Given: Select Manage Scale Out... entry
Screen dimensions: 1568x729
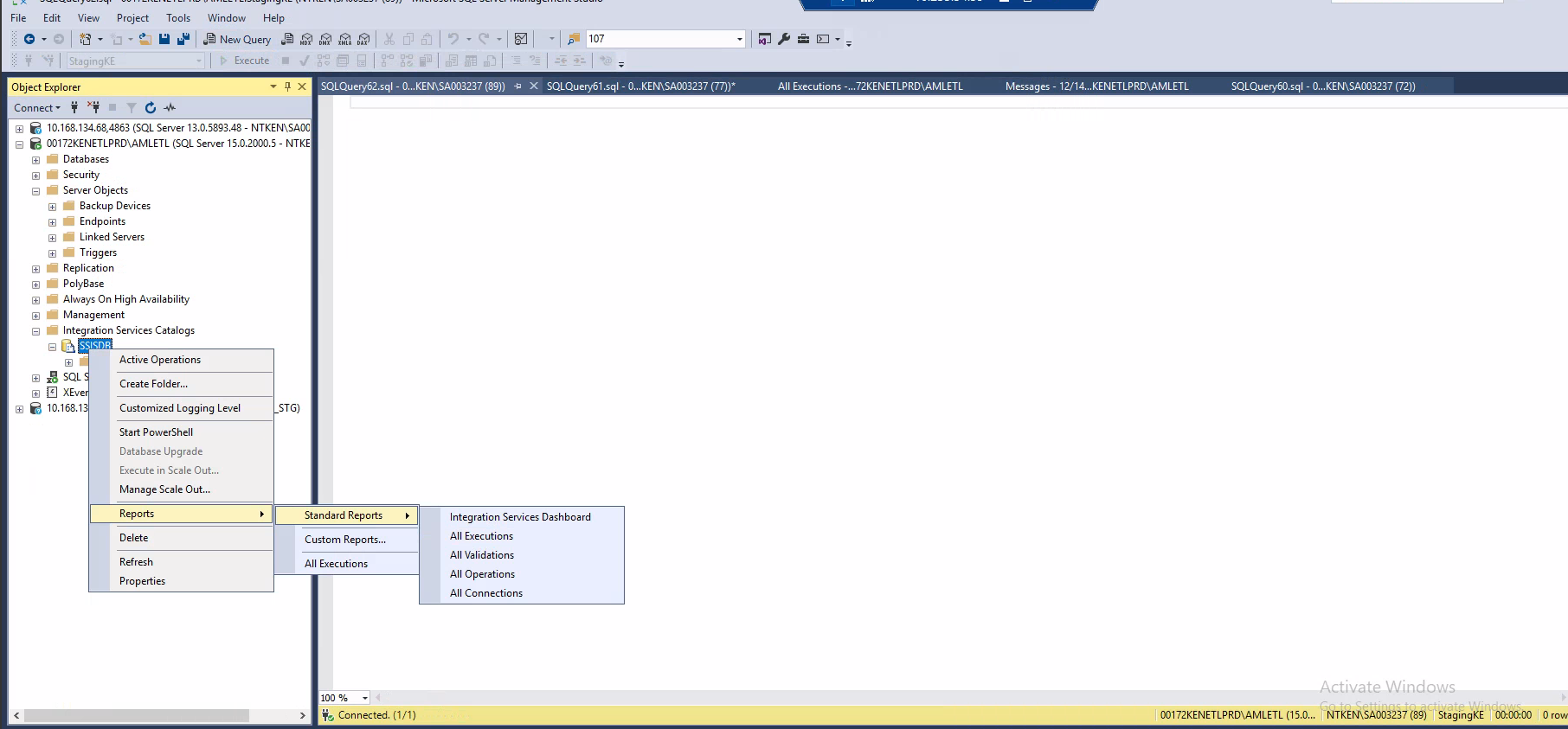Looking at the screenshot, I should pos(182,489).
